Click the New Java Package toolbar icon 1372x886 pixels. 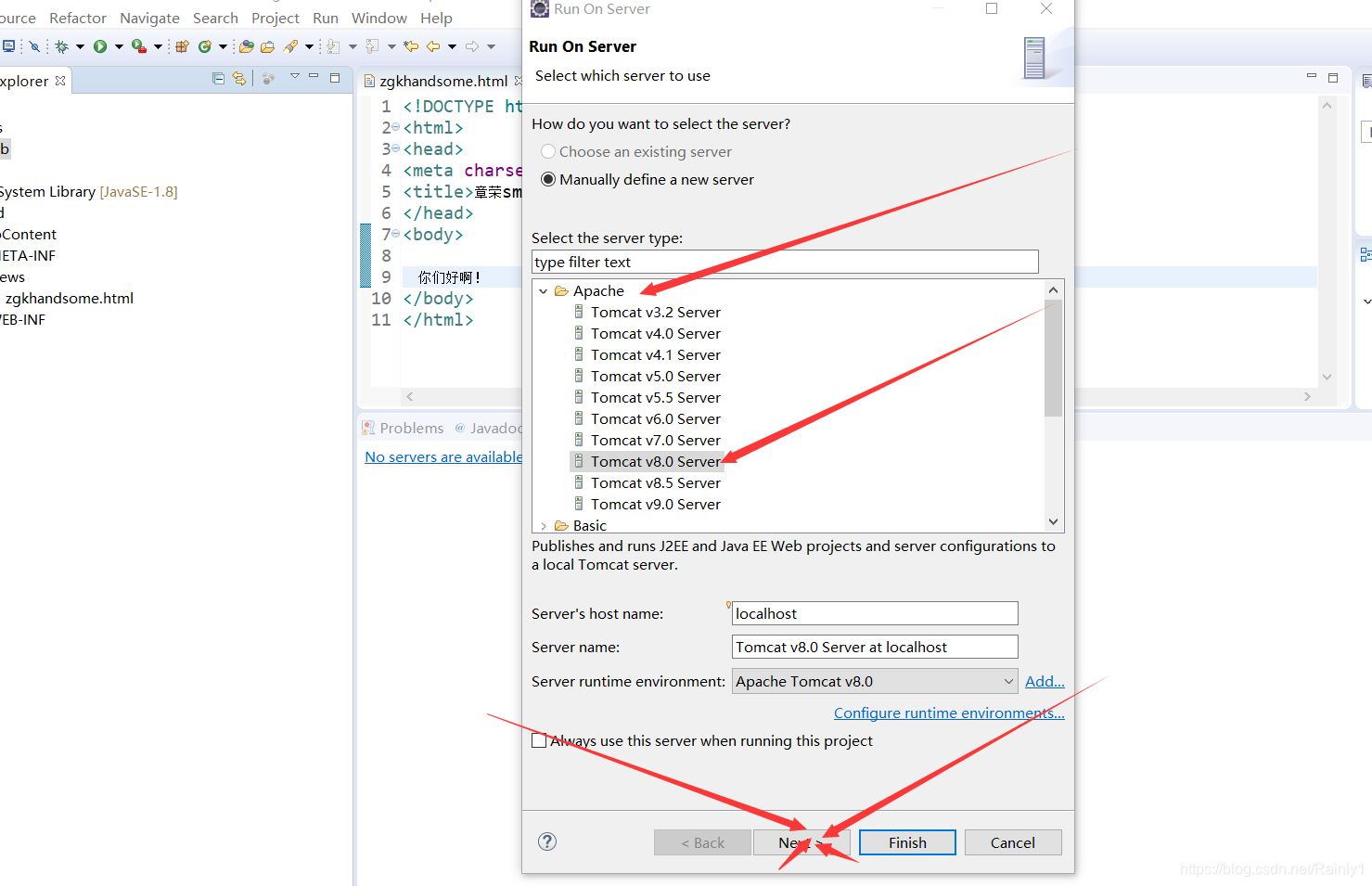pos(182,46)
